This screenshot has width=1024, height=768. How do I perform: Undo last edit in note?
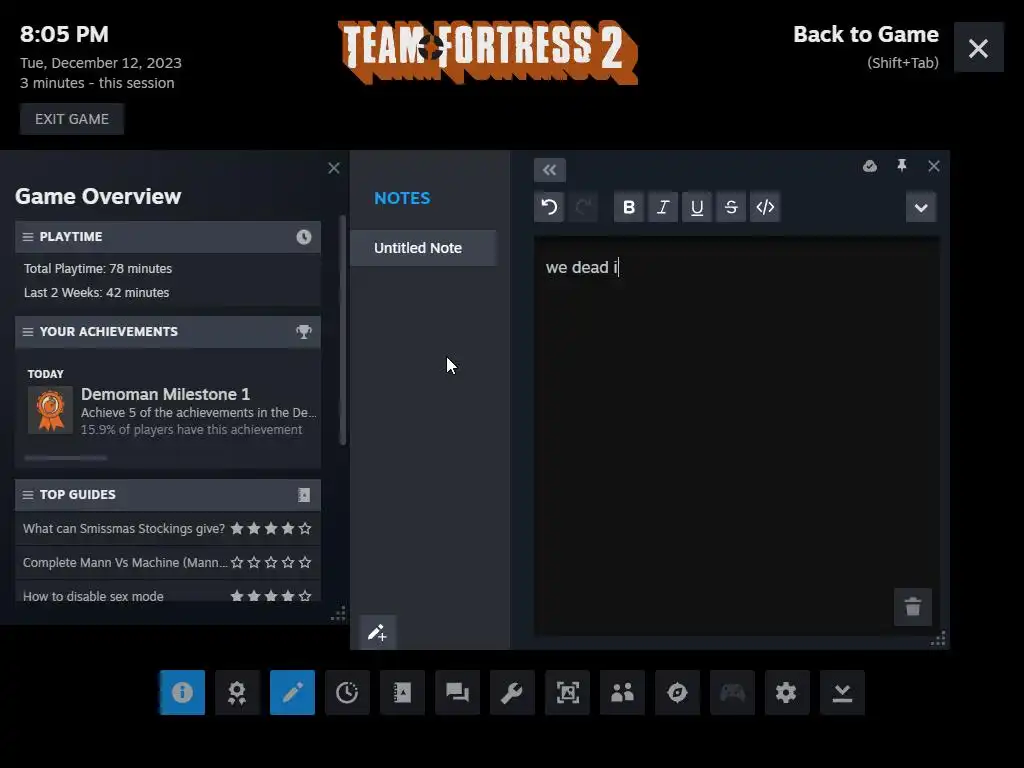pos(549,208)
